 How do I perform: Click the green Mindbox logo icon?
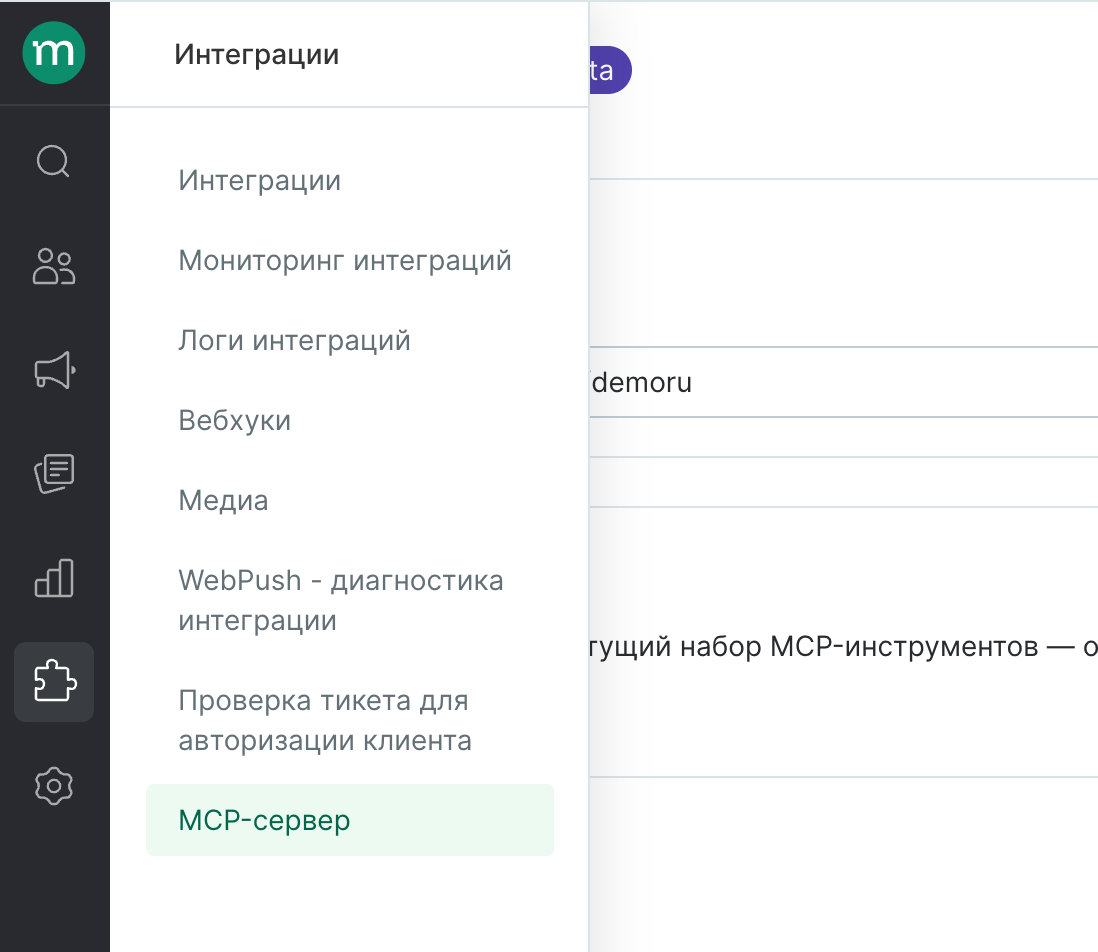[x=54, y=53]
